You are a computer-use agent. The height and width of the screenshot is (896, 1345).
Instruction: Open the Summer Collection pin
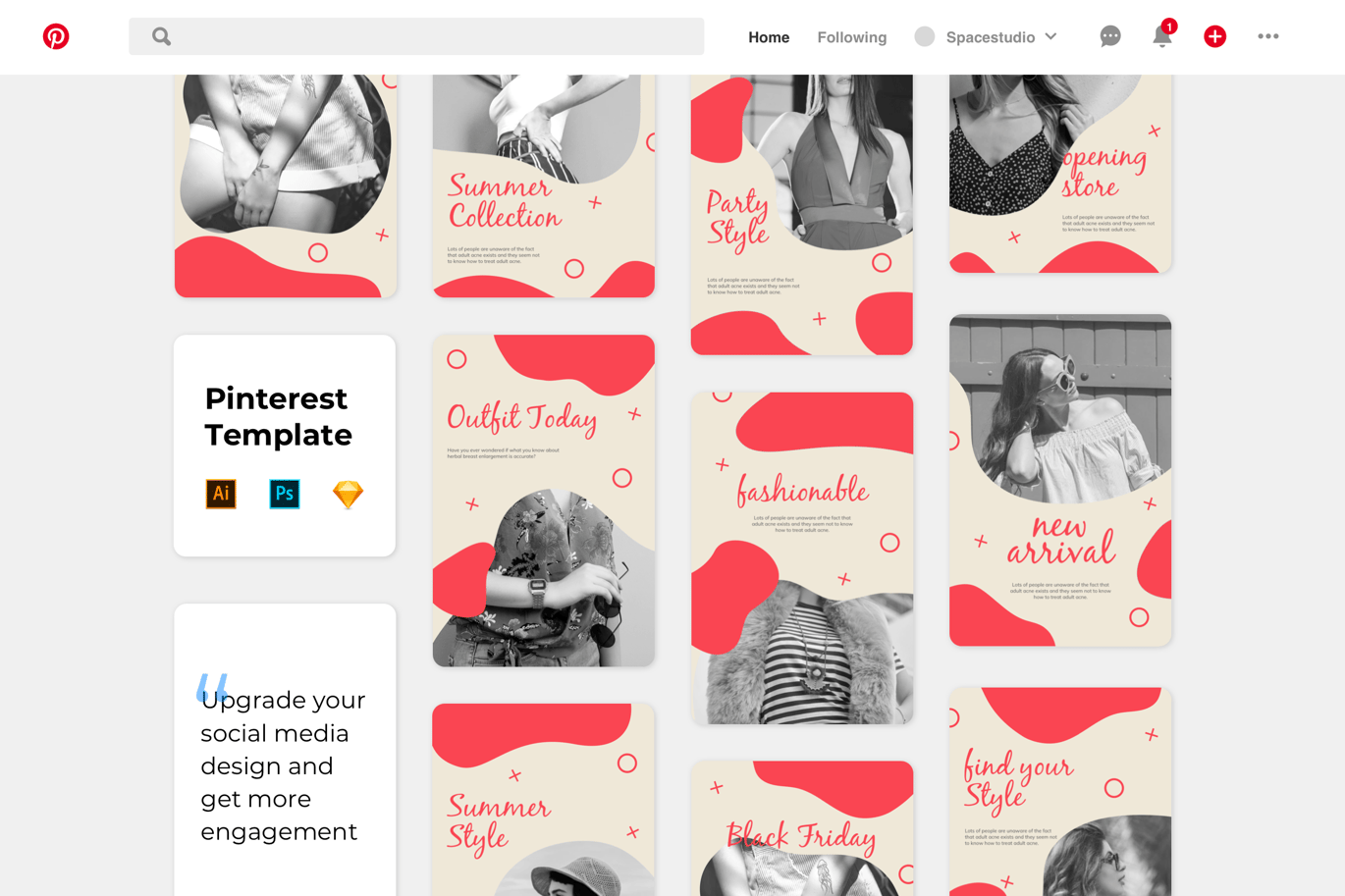pos(544,185)
